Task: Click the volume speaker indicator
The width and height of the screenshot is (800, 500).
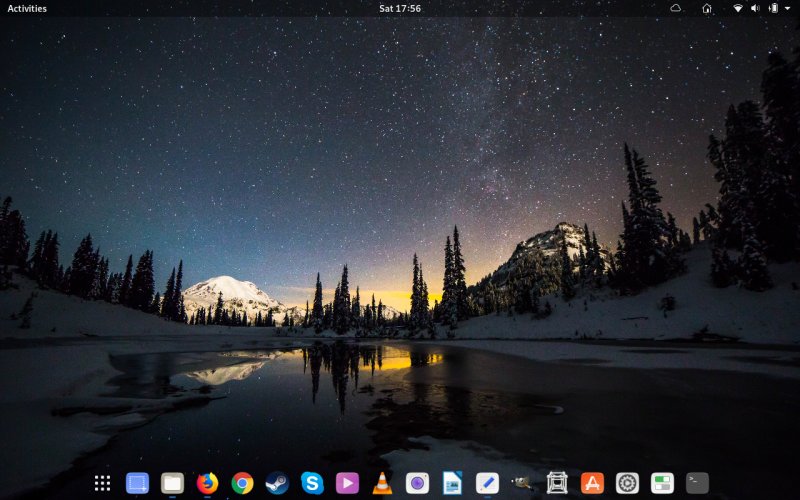Action: tap(755, 8)
